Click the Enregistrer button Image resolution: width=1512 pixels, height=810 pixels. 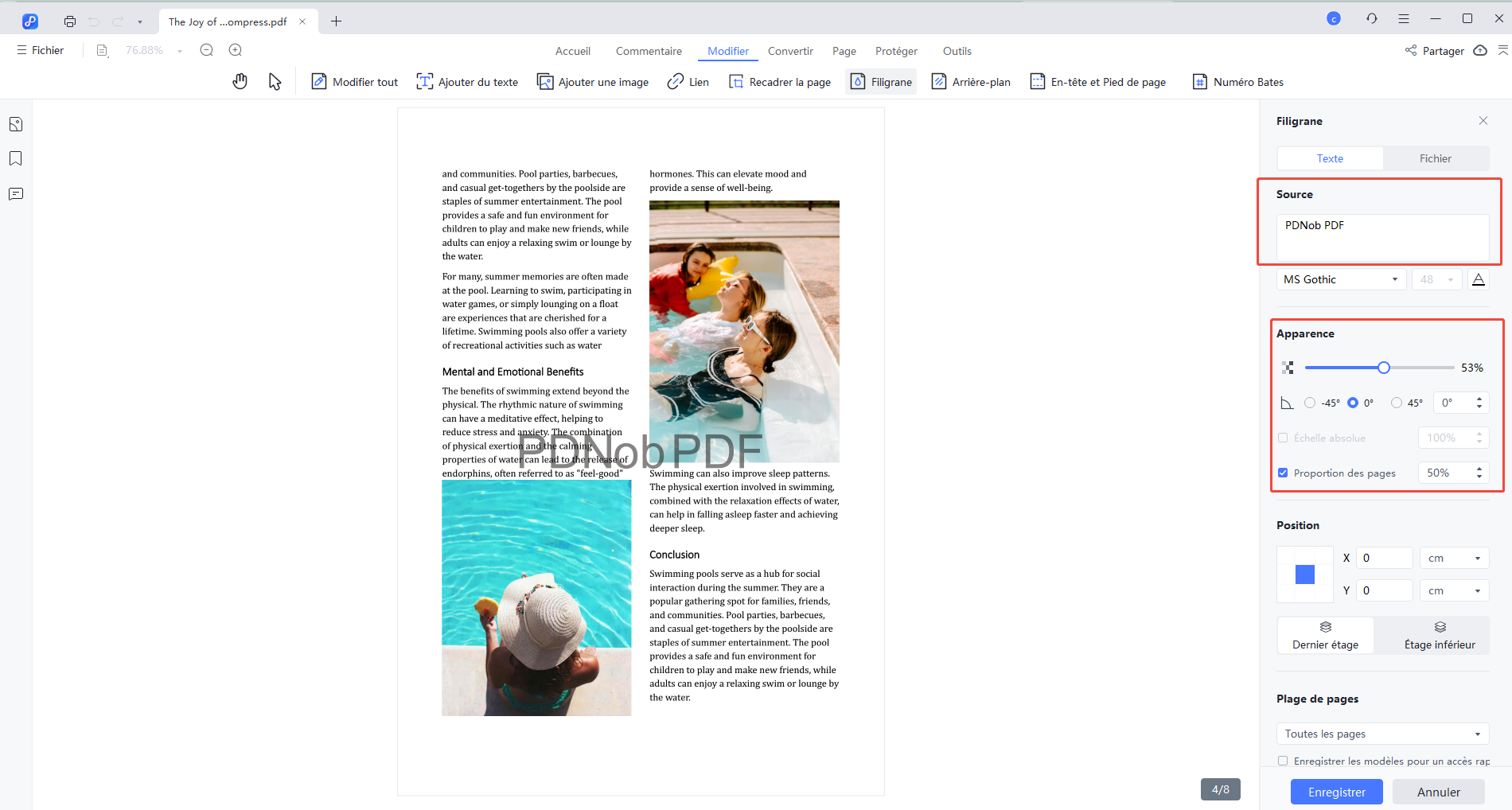pyautogui.click(x=1336, y=792)
